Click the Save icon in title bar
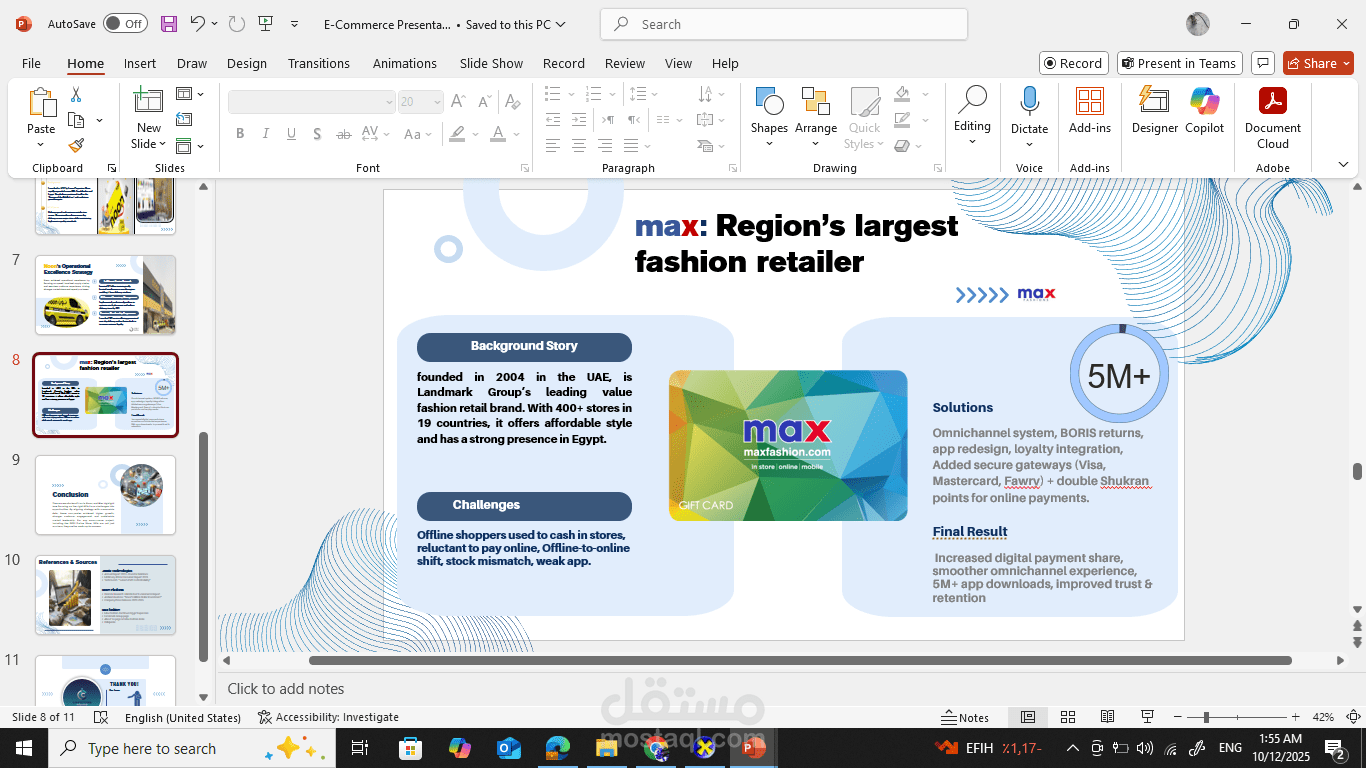 pos(169,23)
